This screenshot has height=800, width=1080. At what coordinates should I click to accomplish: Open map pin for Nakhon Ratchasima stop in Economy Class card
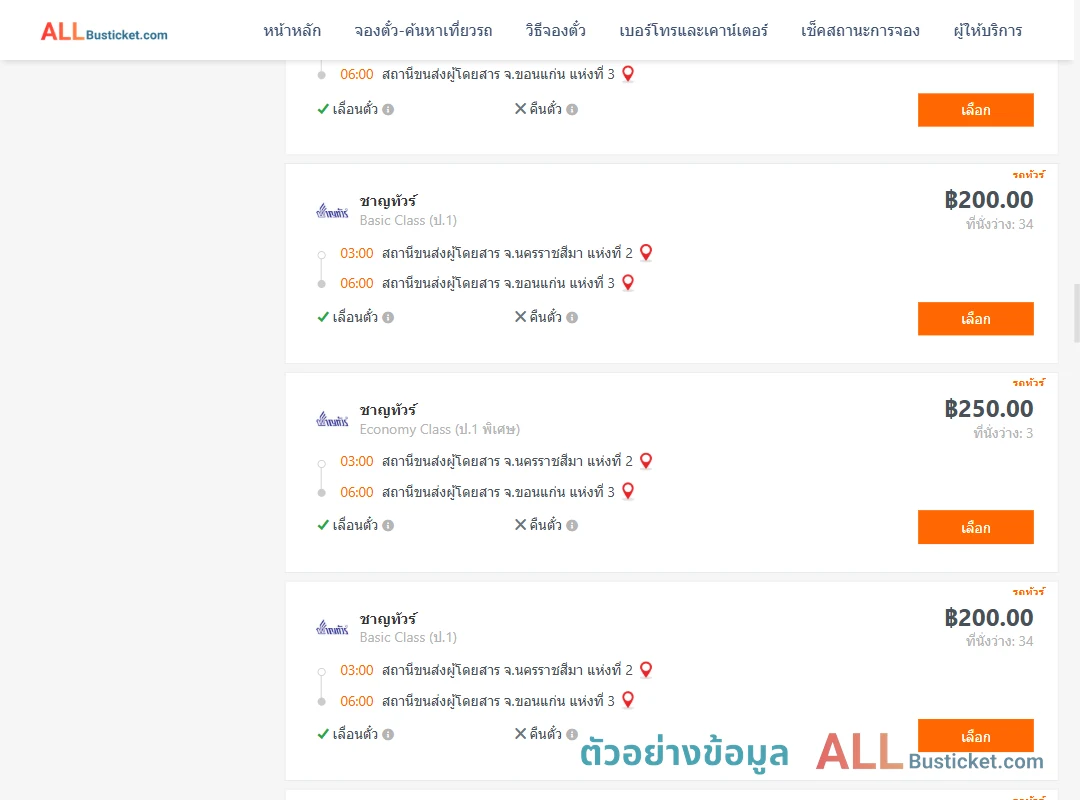coord(646,461)
